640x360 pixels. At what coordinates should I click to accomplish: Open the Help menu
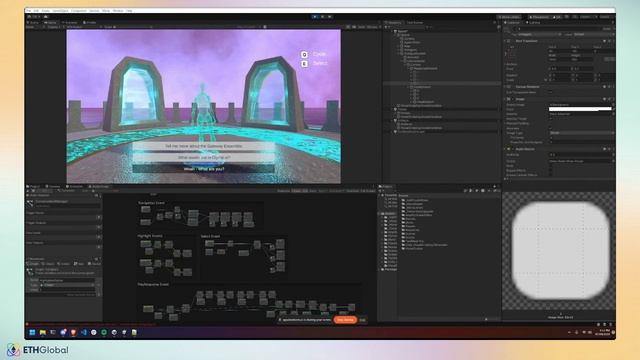[129, 11]
